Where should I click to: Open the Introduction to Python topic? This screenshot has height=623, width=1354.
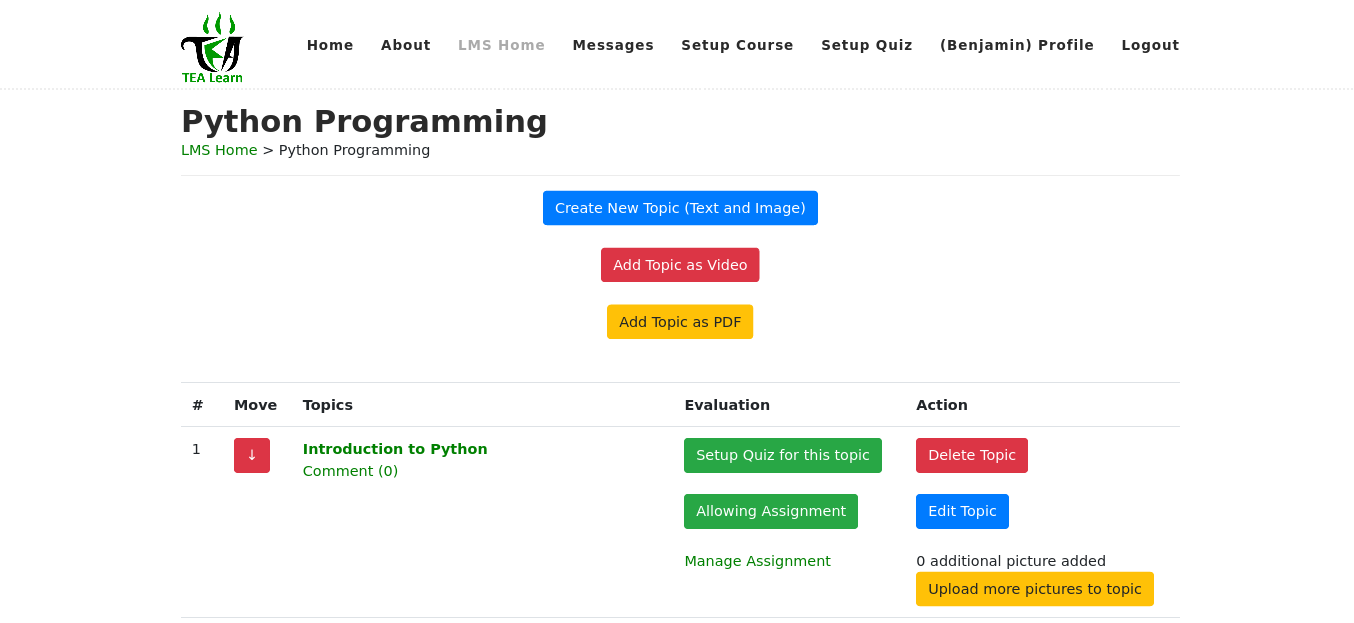pyautogui.click(x=395, y=449)
